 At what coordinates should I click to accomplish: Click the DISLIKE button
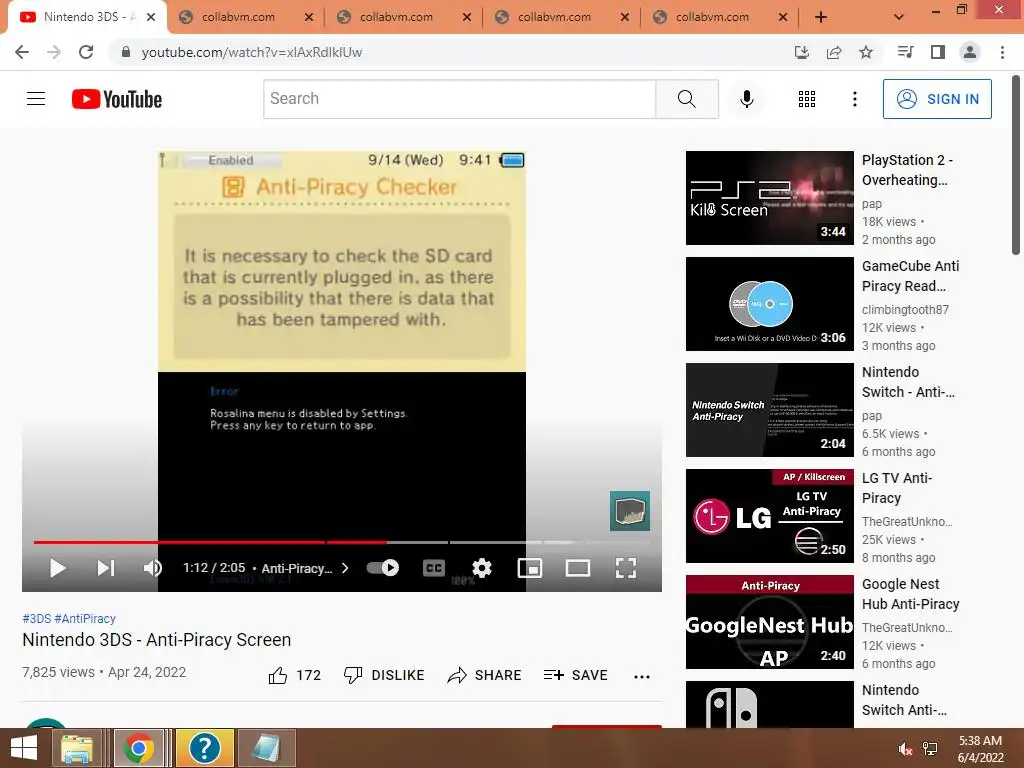point(384,675)
